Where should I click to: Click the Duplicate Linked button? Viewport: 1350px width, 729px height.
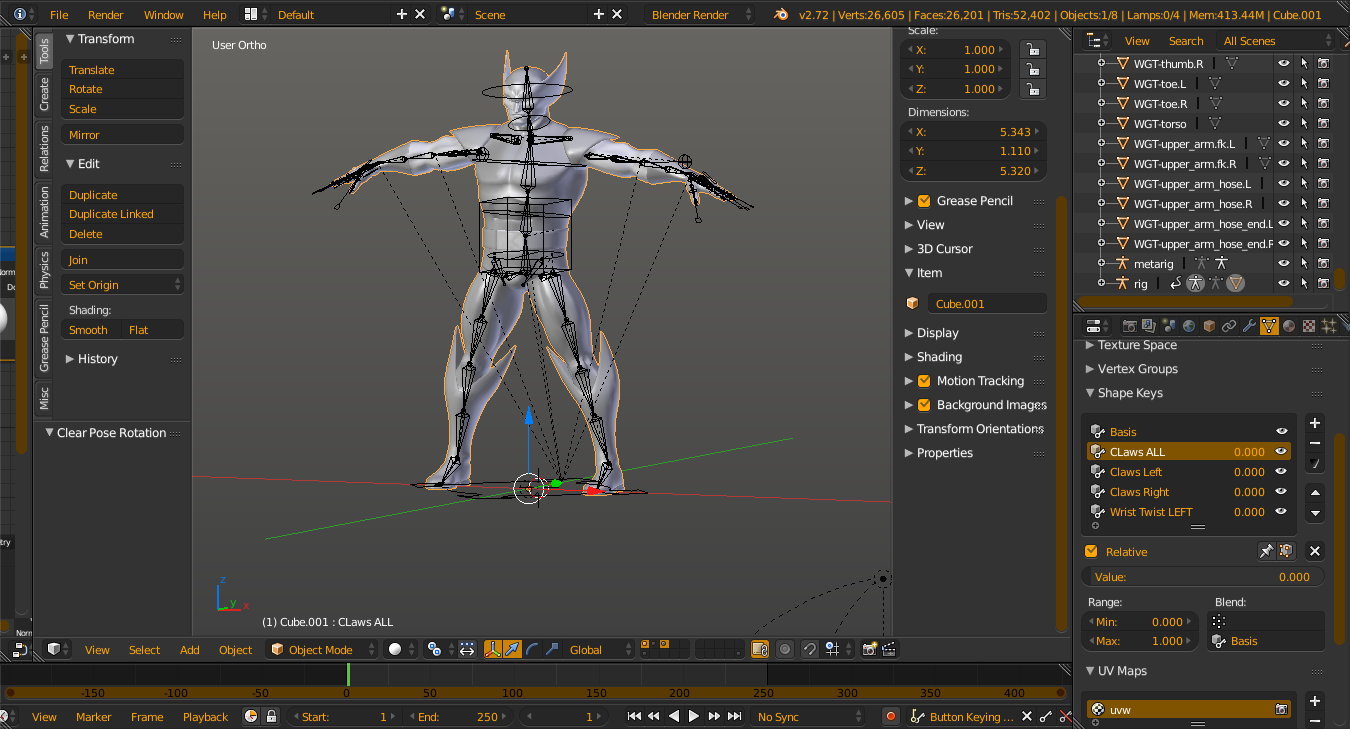click(122, 214)
